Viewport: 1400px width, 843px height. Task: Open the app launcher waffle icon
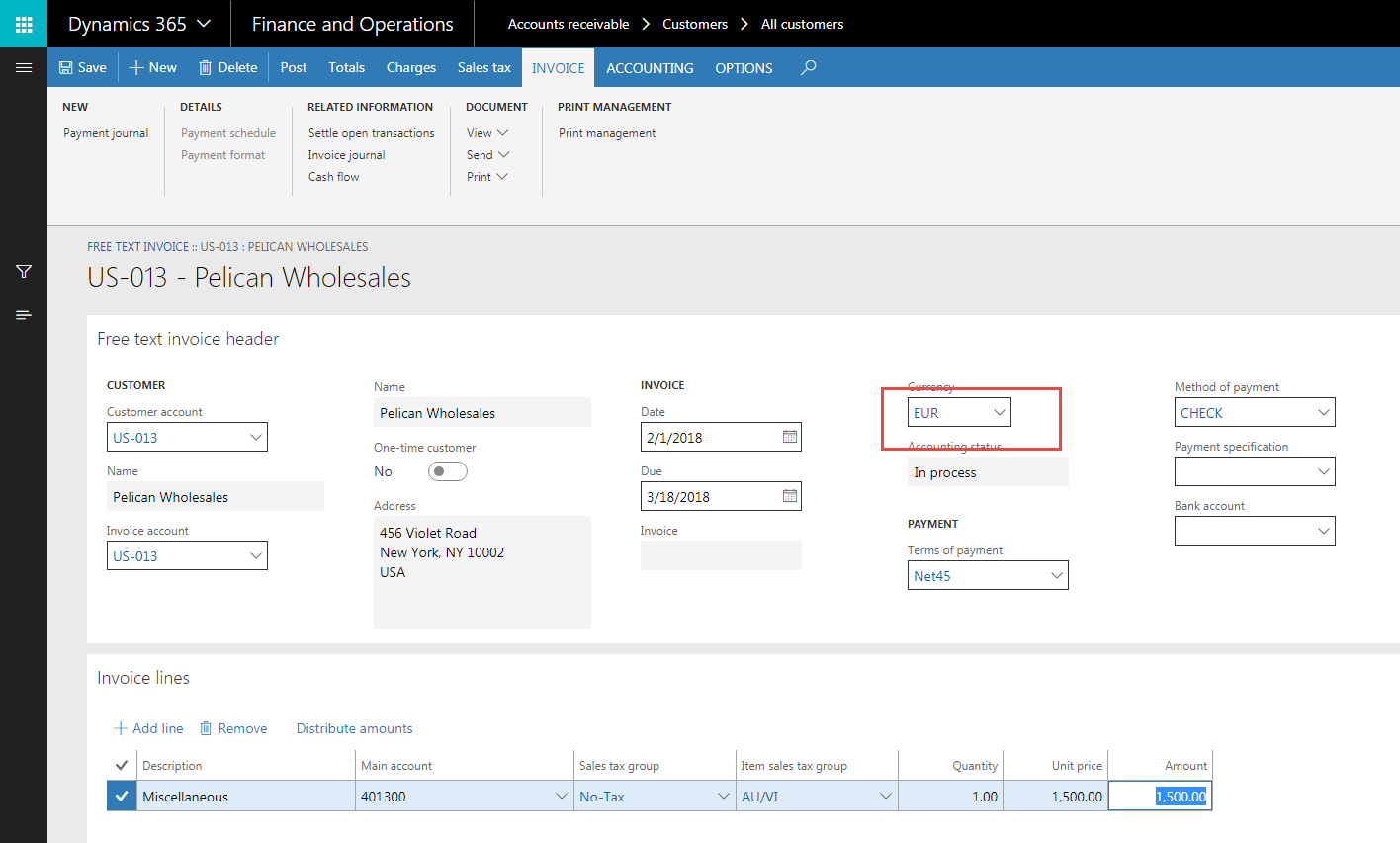pos(24,24)
